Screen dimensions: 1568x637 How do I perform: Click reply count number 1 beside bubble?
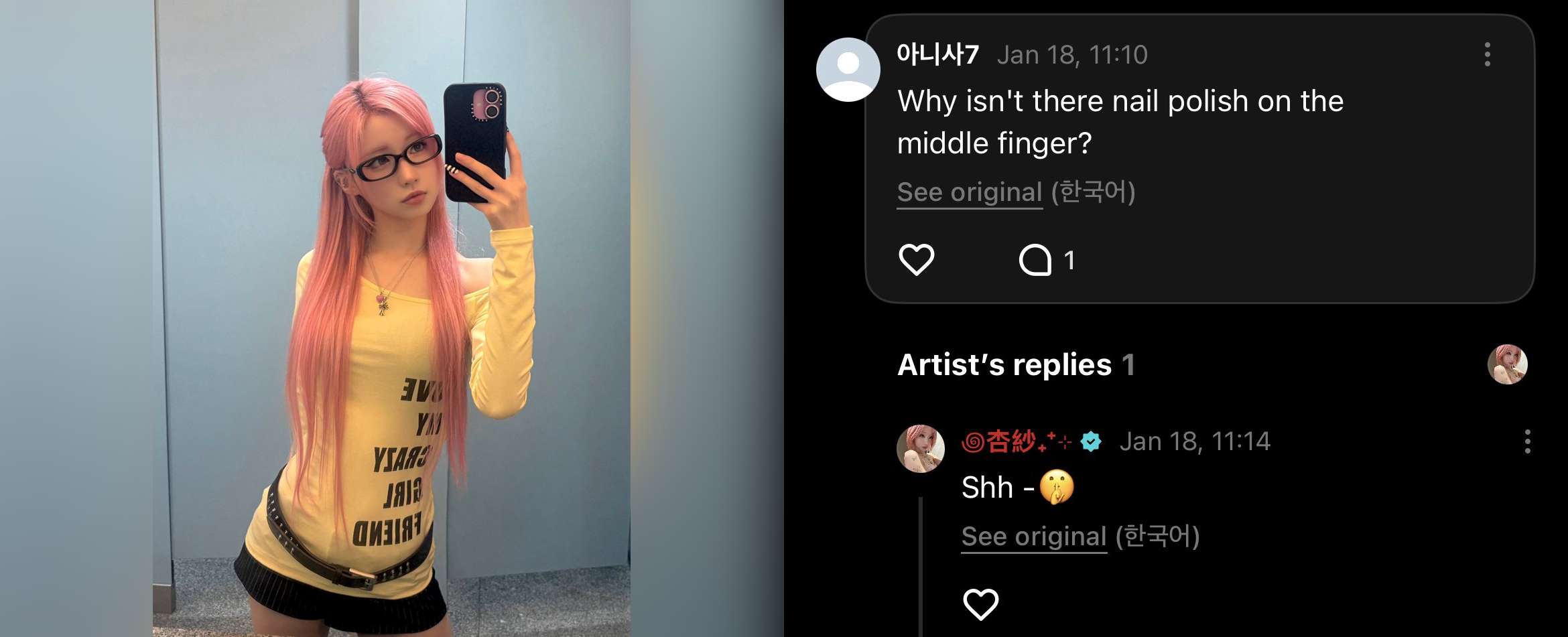[1069, 260]
